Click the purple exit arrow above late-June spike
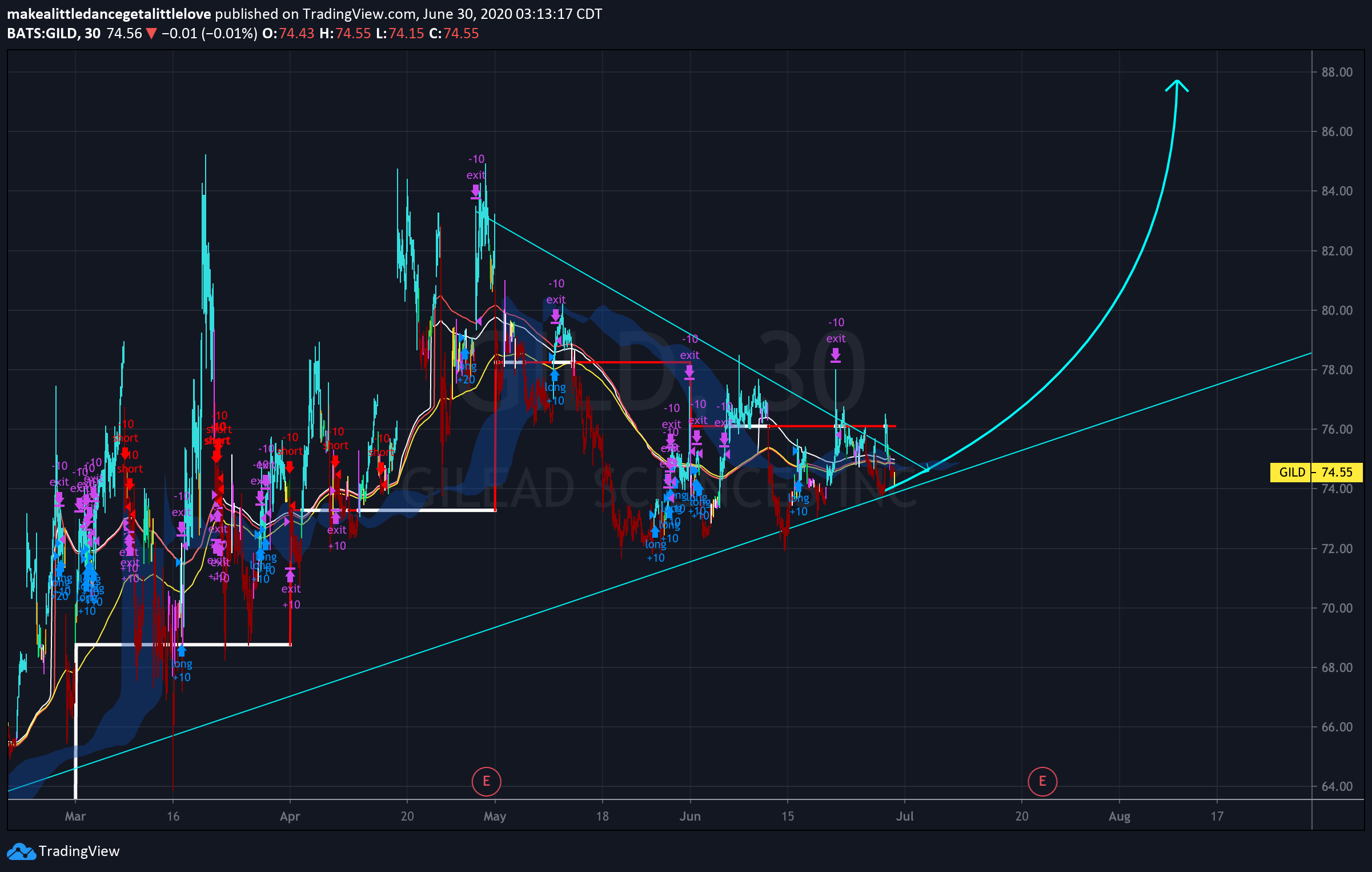Screen dimensions: 1372x872 point(836,355)
